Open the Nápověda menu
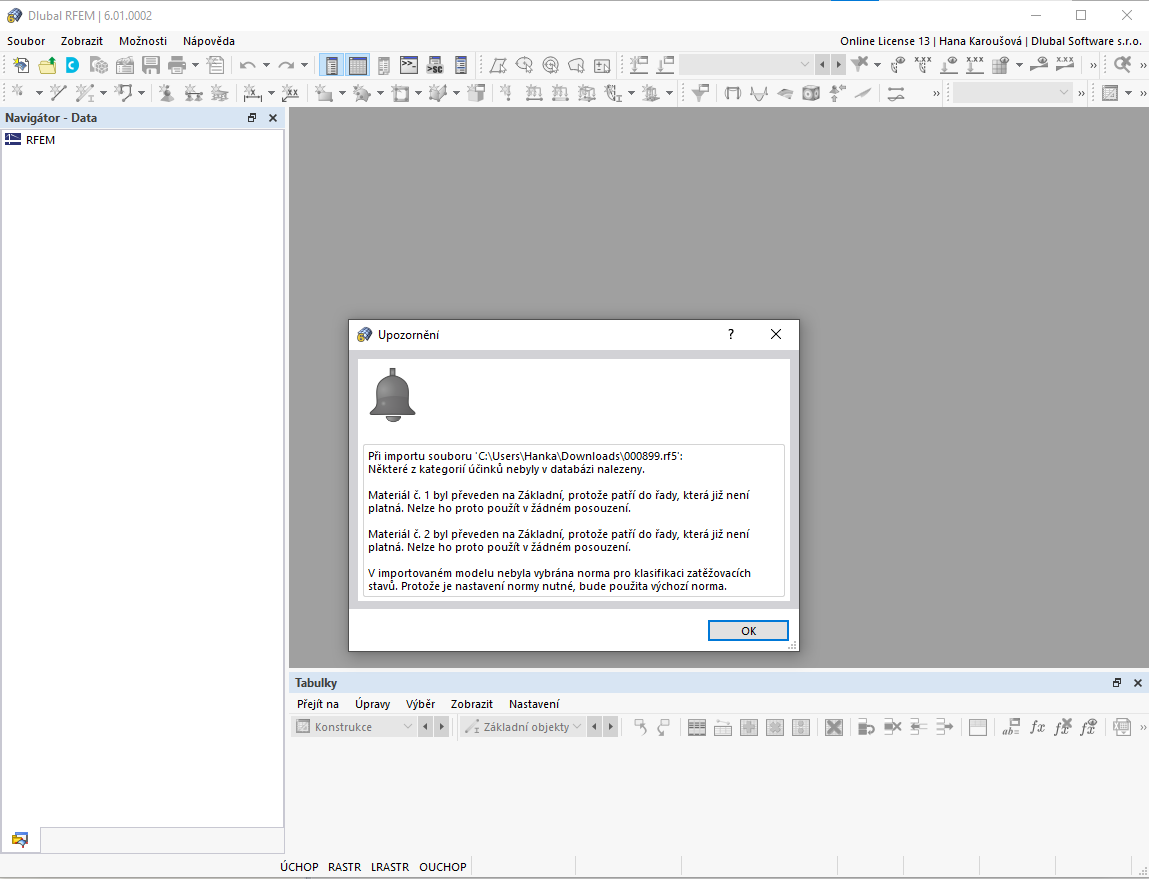1149x879 pixels. tap(209, 41)
